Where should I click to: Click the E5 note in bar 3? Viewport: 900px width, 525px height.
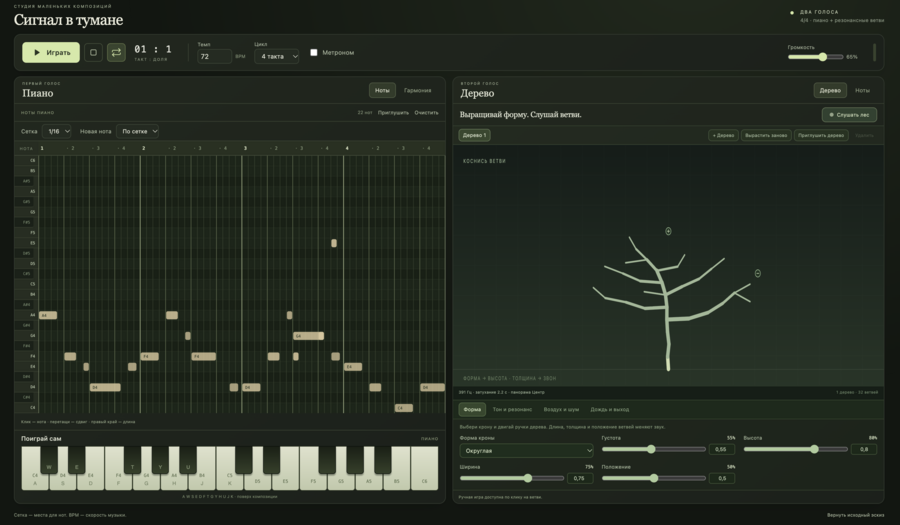334,243
